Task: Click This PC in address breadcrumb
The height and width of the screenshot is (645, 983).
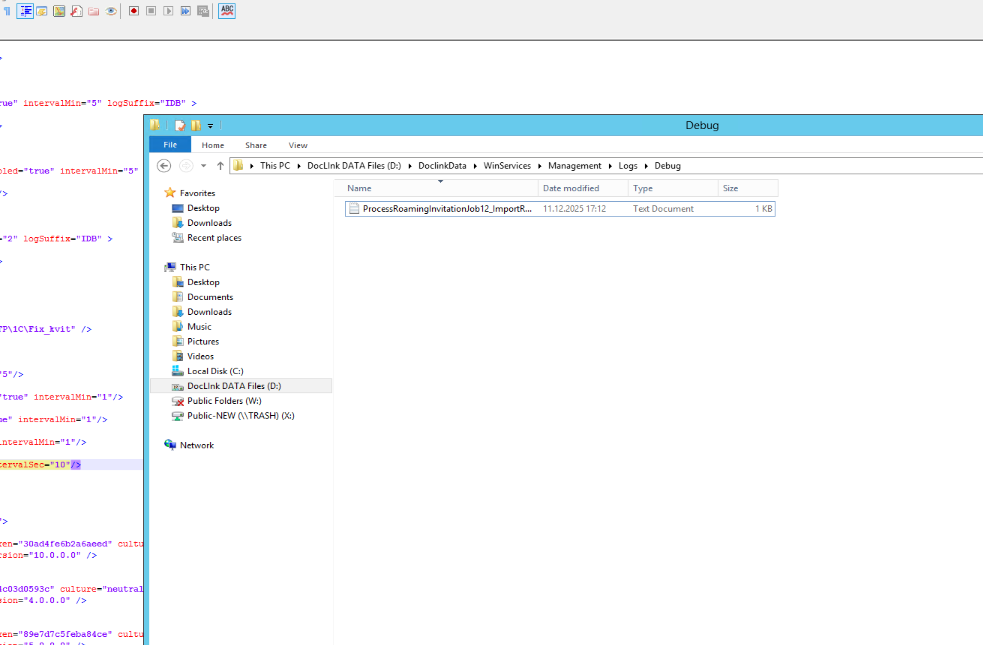Action: 275,165
